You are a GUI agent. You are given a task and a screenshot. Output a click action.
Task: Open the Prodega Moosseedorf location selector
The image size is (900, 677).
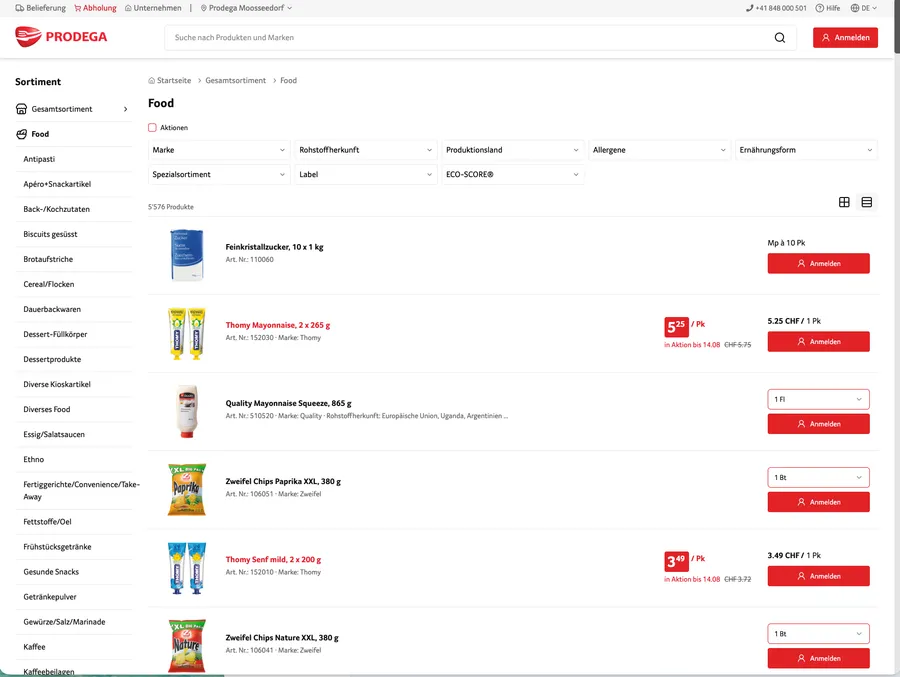pyautogui.click(x=246, y=8)
